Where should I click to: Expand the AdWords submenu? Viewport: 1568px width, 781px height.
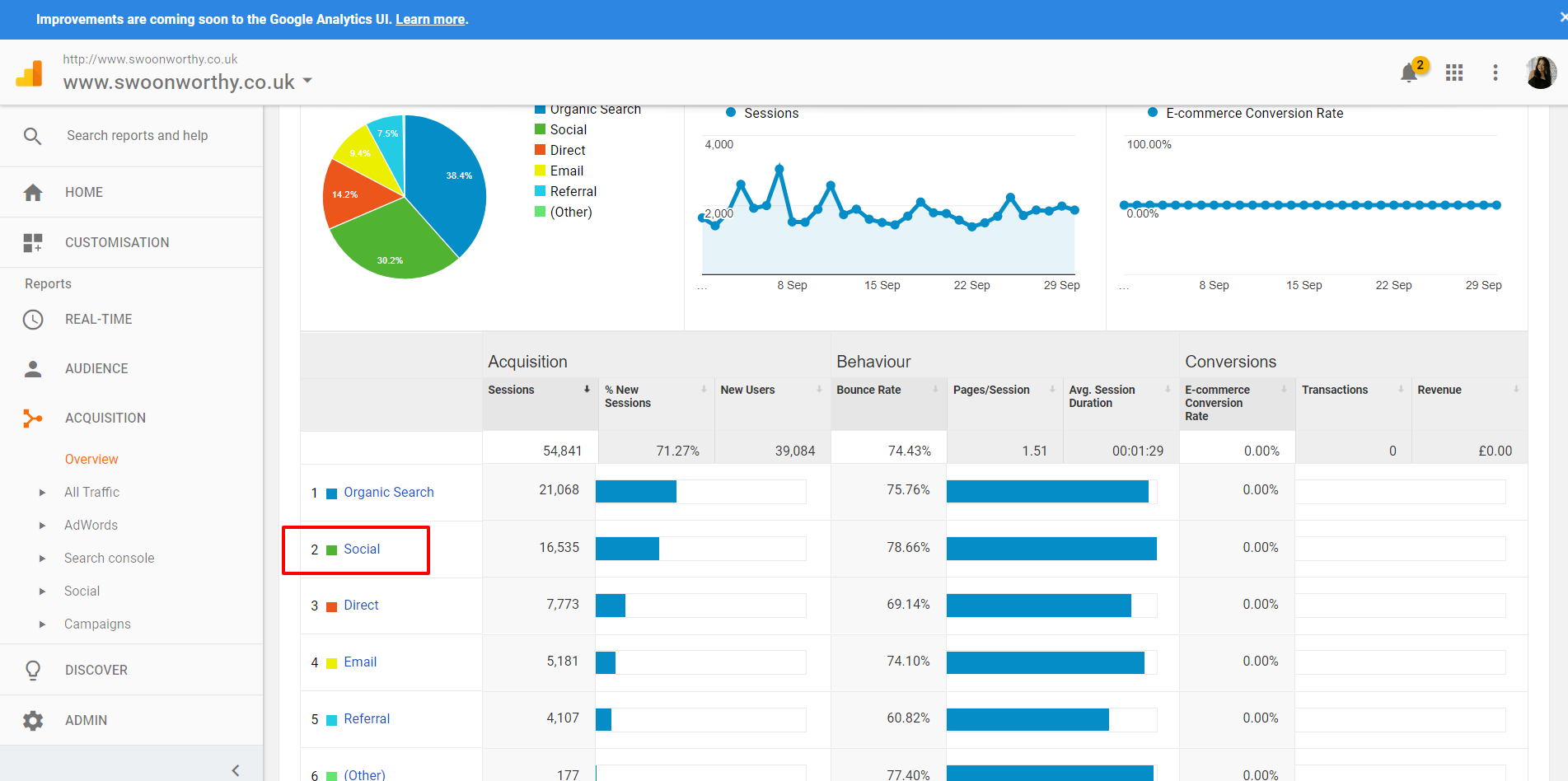(43, 526)
